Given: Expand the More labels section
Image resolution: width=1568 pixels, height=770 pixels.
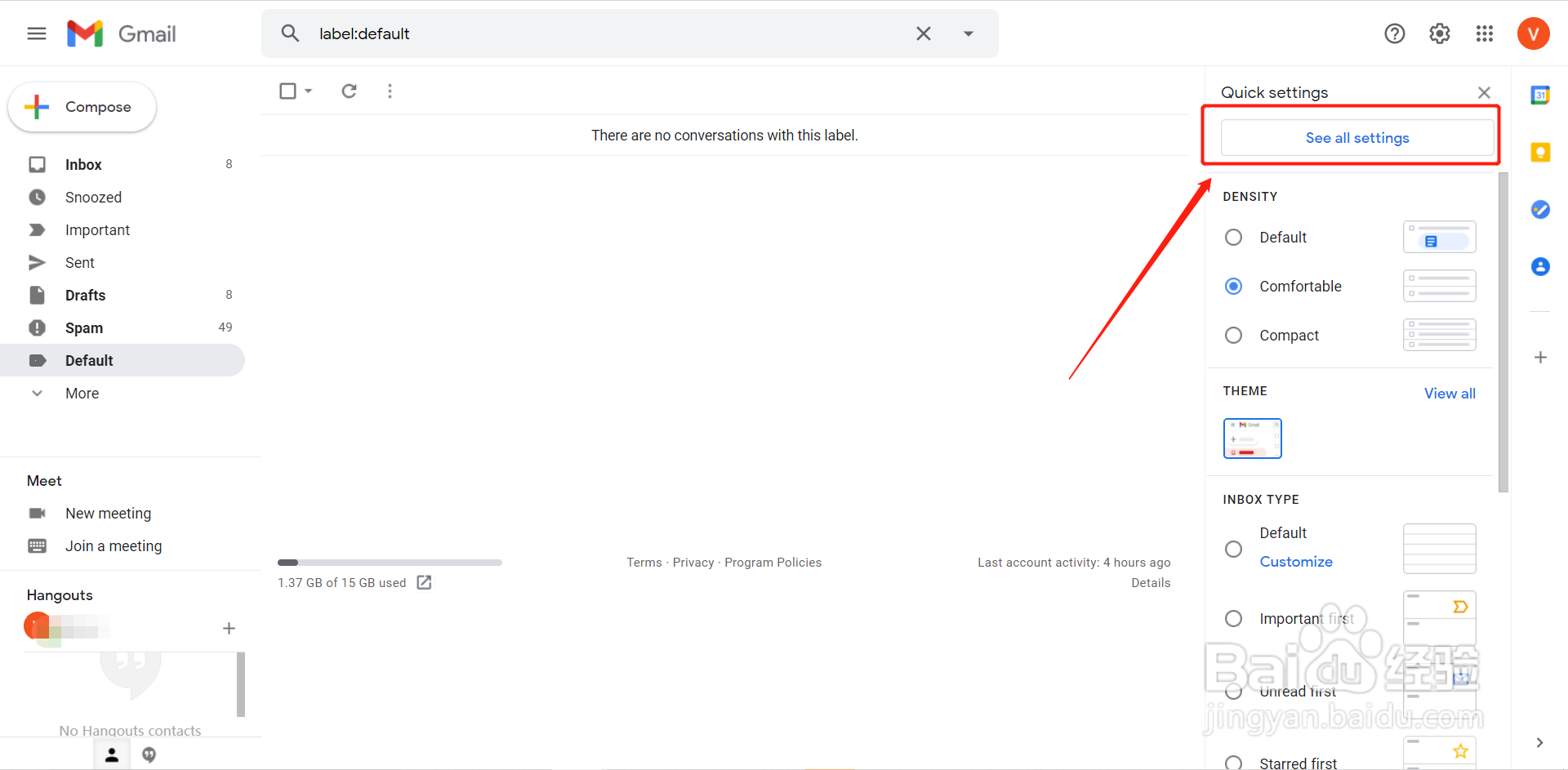Looking at the screenshot, I should pyautogui.click(x=82, y=393).
